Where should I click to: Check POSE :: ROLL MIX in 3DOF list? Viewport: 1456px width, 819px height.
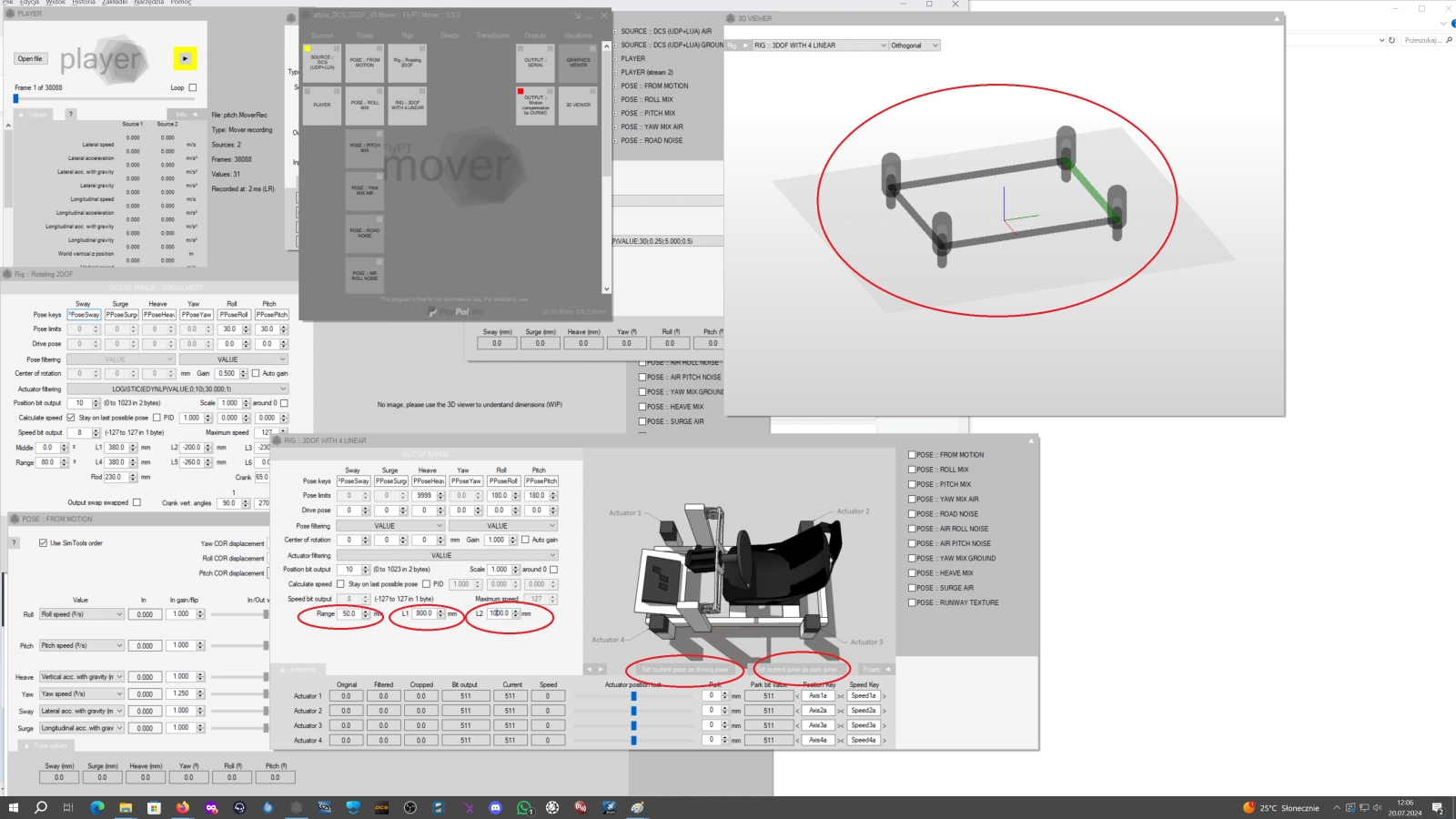tap(912, 470)
